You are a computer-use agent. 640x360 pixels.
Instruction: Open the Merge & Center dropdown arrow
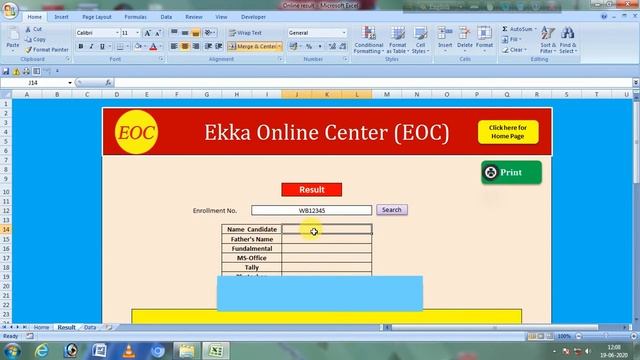(280, 47)
